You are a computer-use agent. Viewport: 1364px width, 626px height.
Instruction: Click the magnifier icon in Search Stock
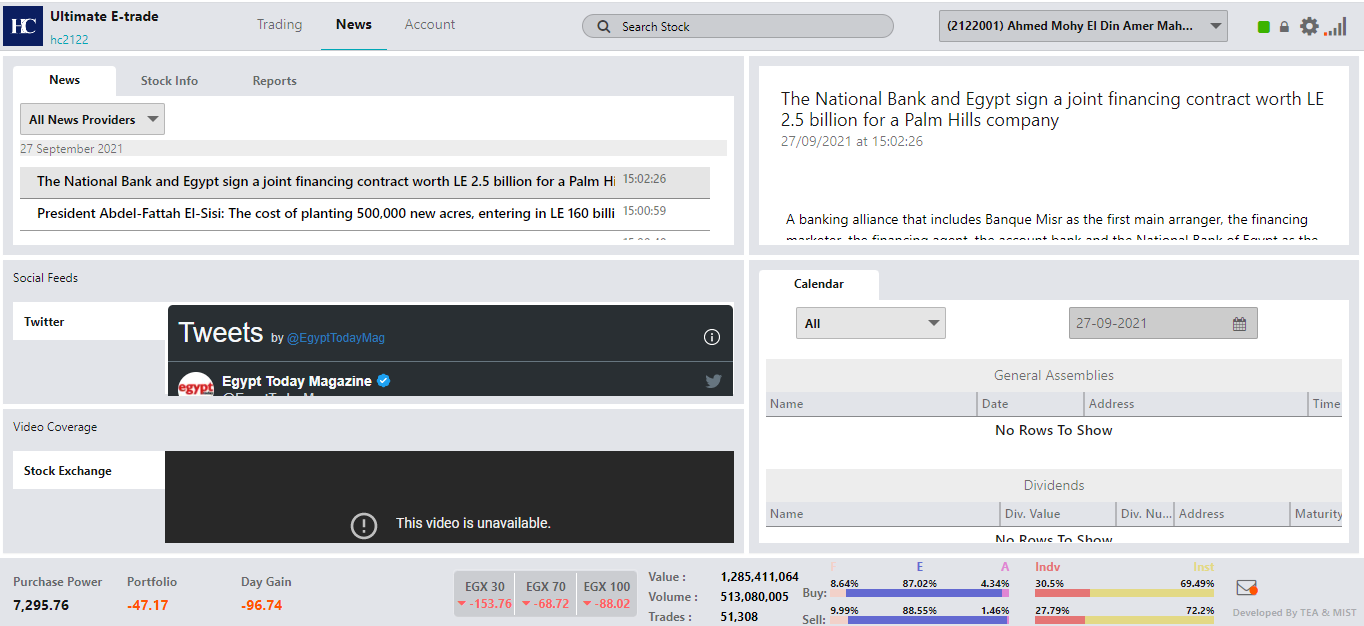click(603, 27)
